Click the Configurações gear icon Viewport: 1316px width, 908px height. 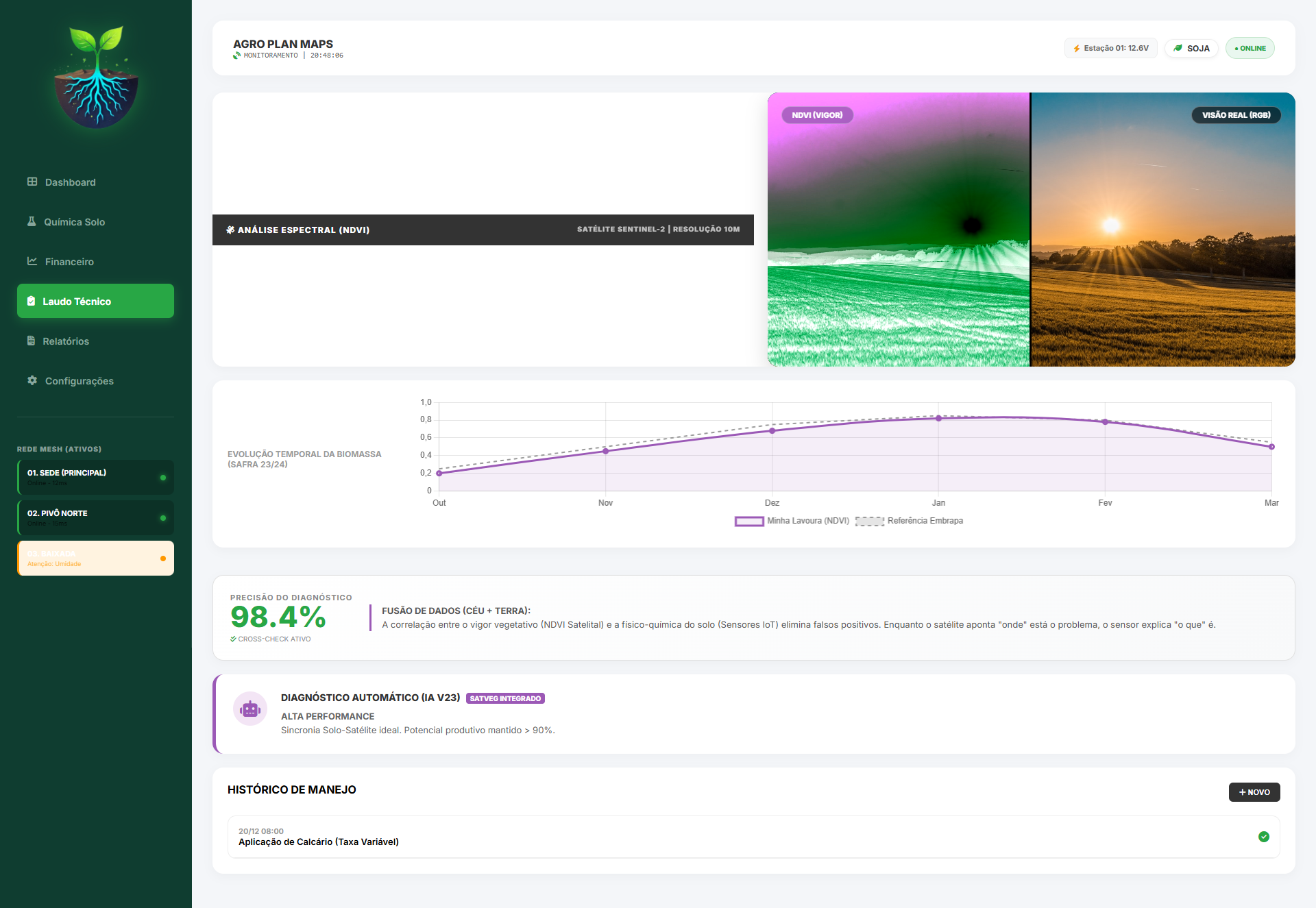32,380
